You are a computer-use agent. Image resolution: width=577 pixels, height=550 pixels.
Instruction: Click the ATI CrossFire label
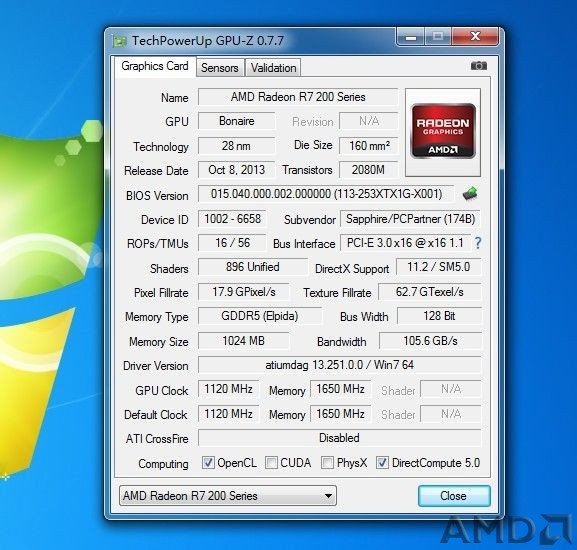point(157,439)
